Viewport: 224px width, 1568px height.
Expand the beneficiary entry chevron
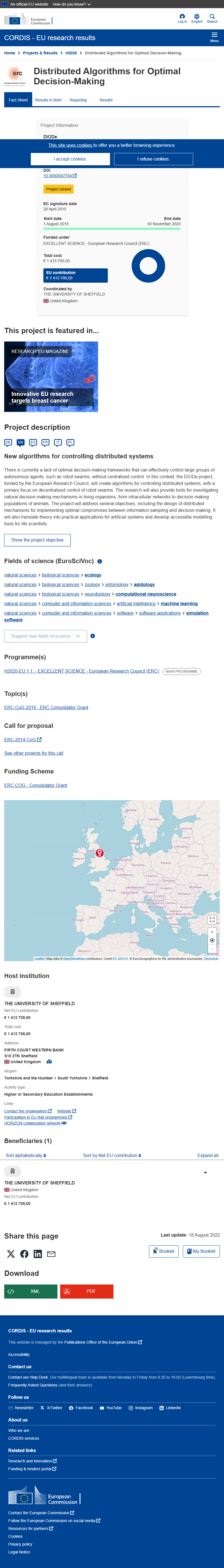pos(205,1172)
